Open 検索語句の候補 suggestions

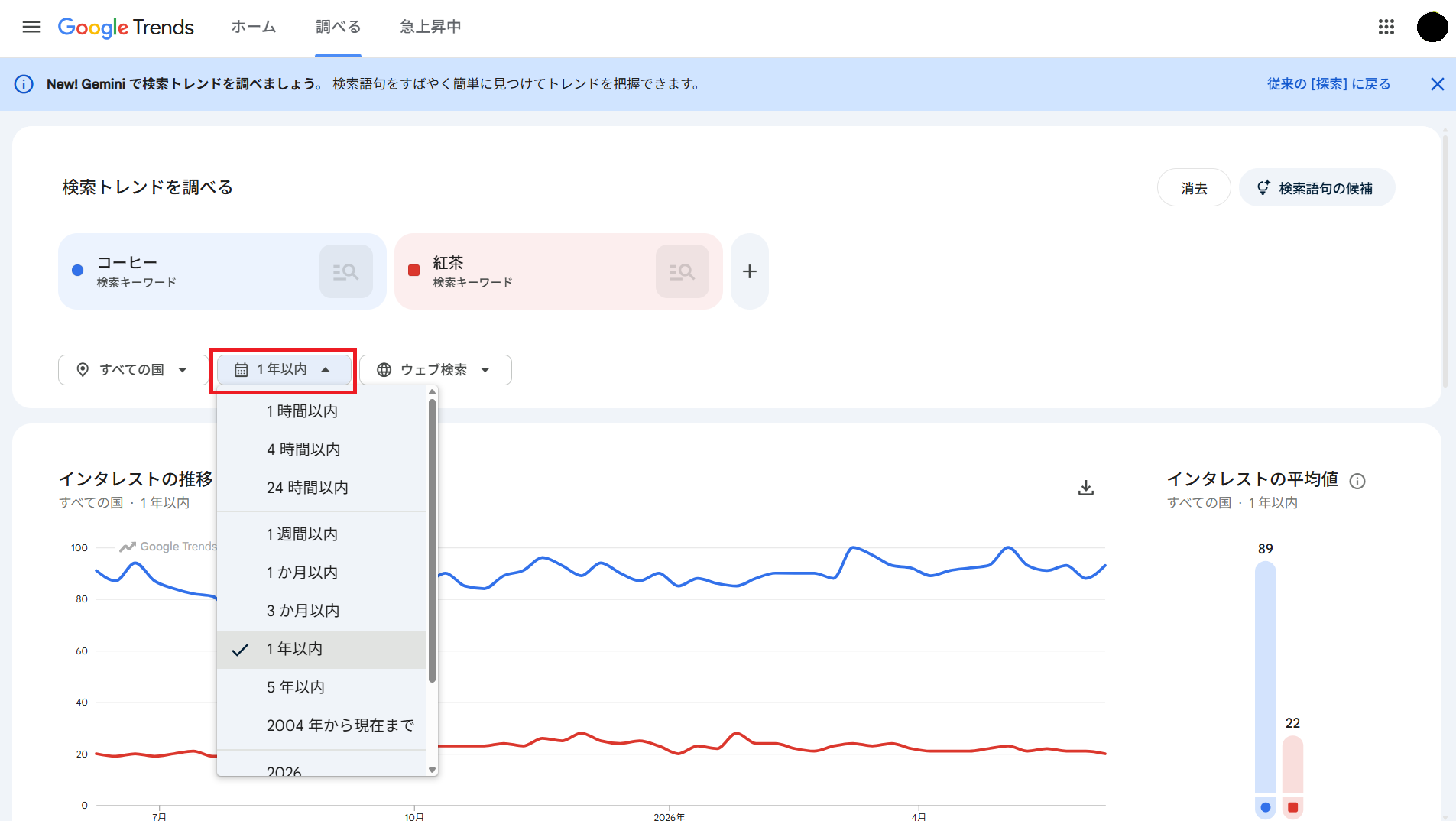tap(1317, 188)
